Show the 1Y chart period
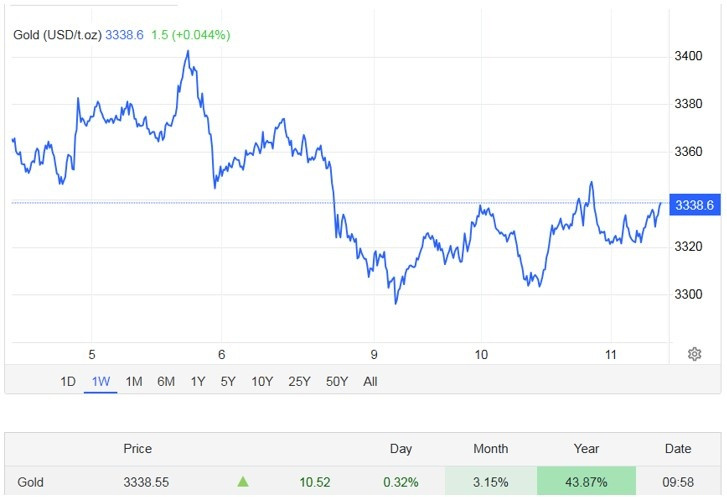Viewport: 727px width, 497px height. [x=198, y=381]
